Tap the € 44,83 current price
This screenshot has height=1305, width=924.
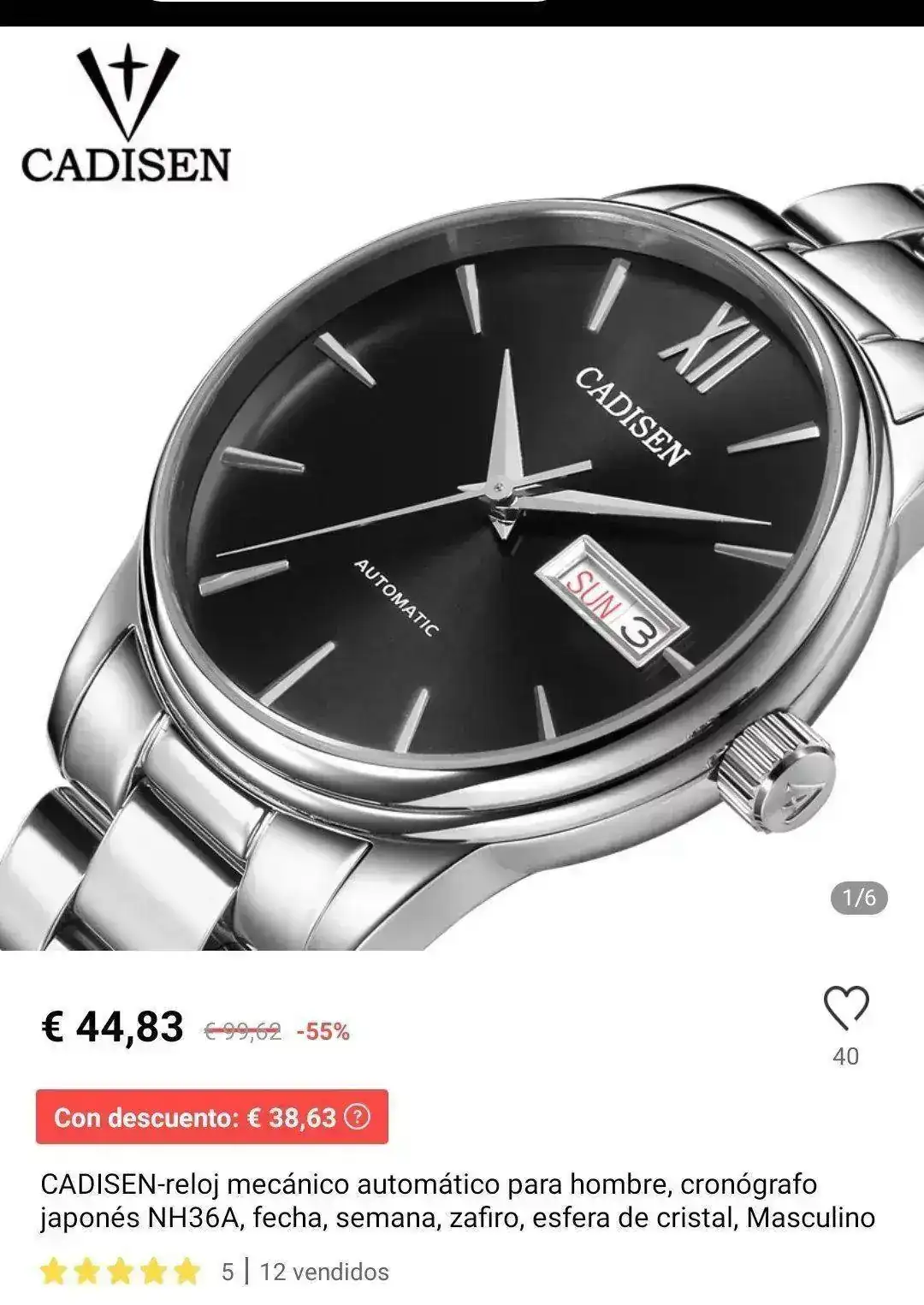pyautogui.click(x=112, y=1026)
